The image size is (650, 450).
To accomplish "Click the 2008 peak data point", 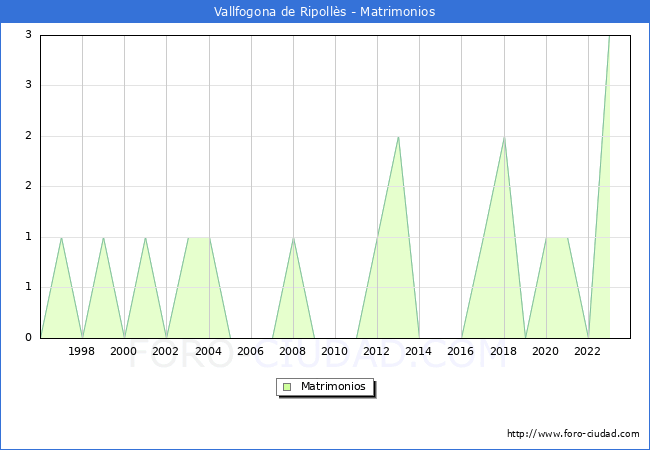I will pos(293,238).
